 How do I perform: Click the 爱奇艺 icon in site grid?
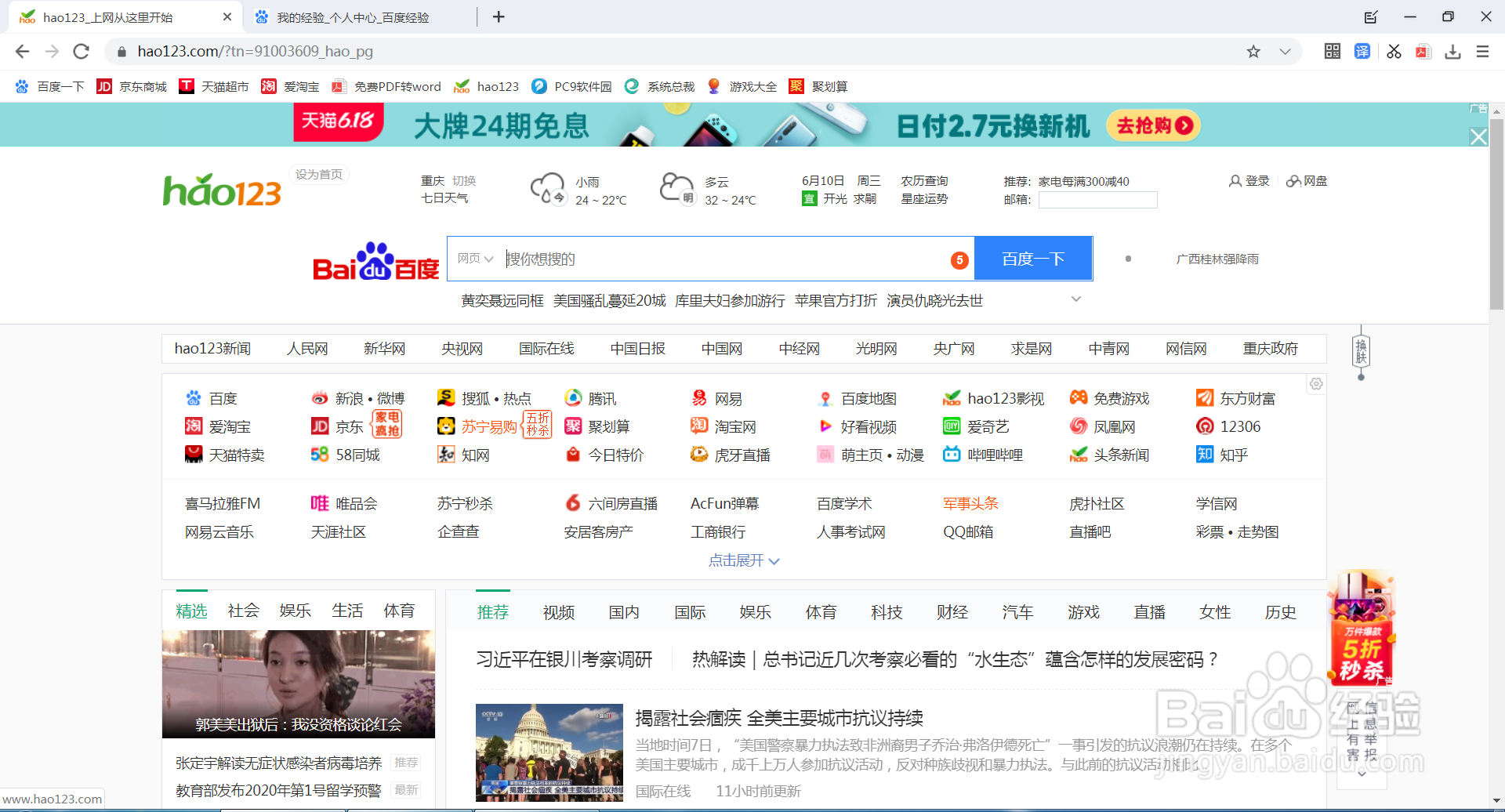952,426
